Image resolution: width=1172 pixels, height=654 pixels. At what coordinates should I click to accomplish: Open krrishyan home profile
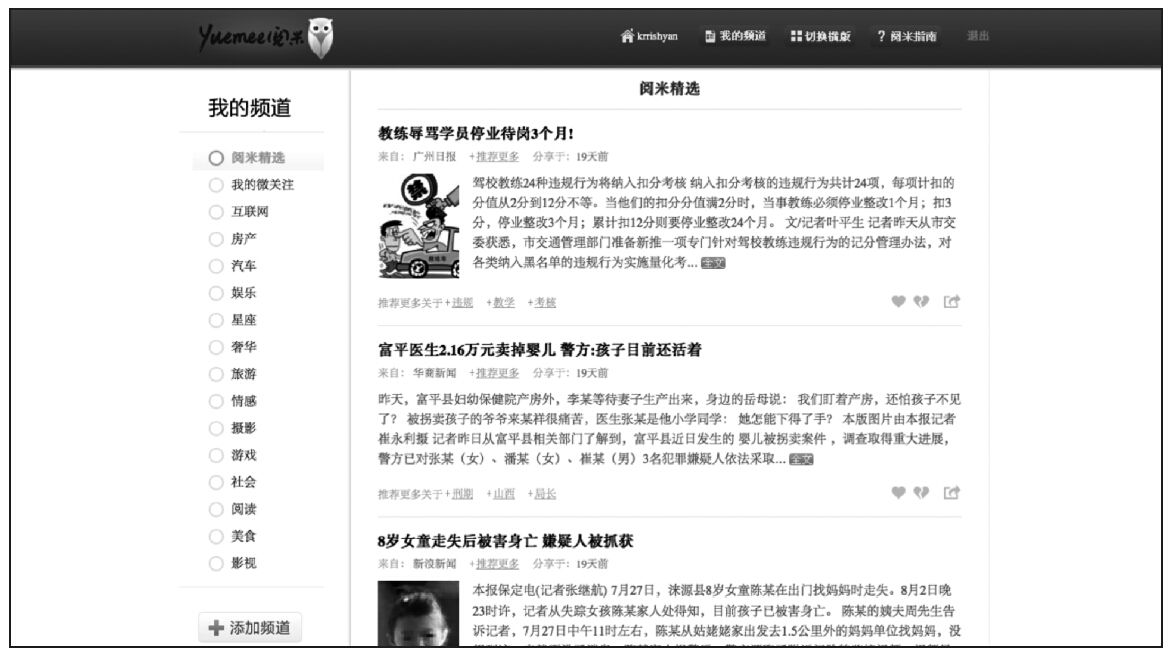649,36
